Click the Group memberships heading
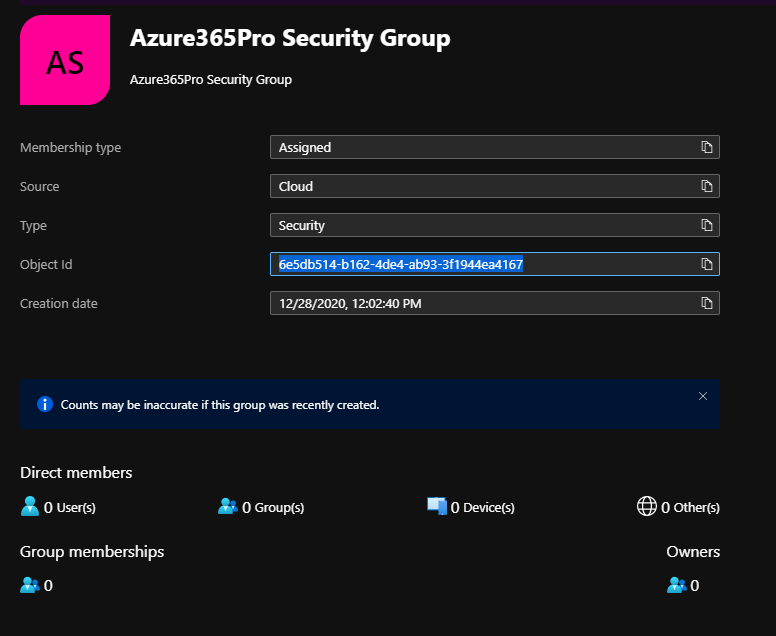776x636 pixels. [92, 552]
